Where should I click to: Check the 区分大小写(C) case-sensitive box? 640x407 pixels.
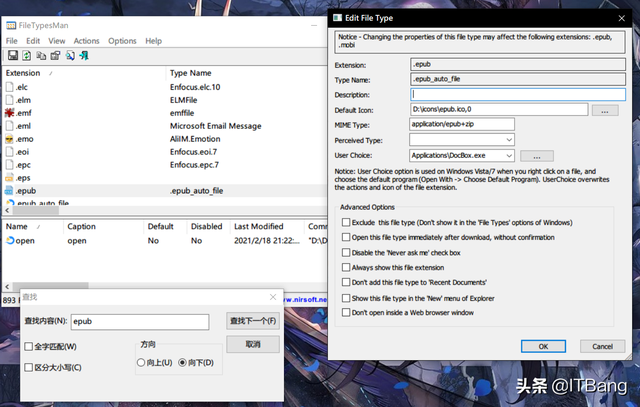tap(29, 367)
